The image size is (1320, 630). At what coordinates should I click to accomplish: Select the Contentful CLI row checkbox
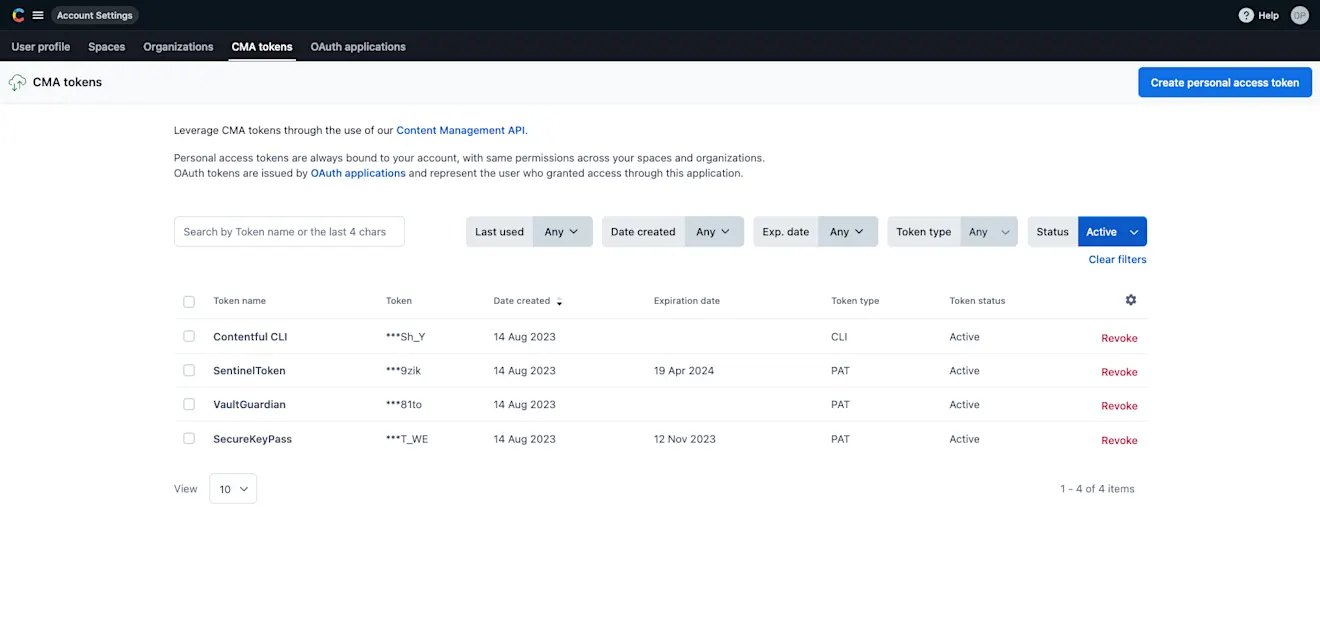tap(189, 337)
